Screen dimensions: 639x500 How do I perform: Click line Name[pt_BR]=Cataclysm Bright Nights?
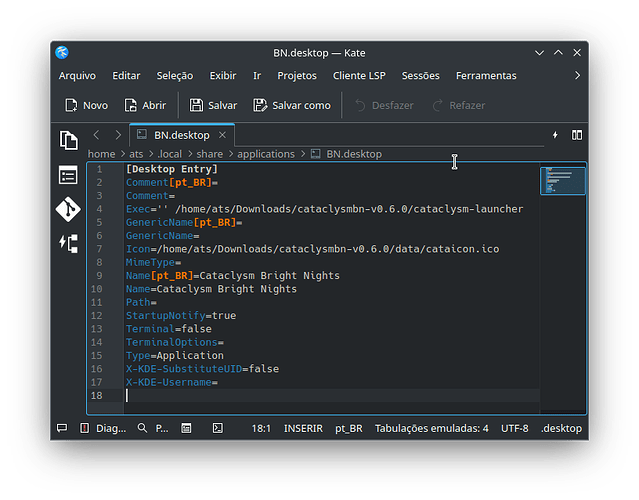click(232, 276)
